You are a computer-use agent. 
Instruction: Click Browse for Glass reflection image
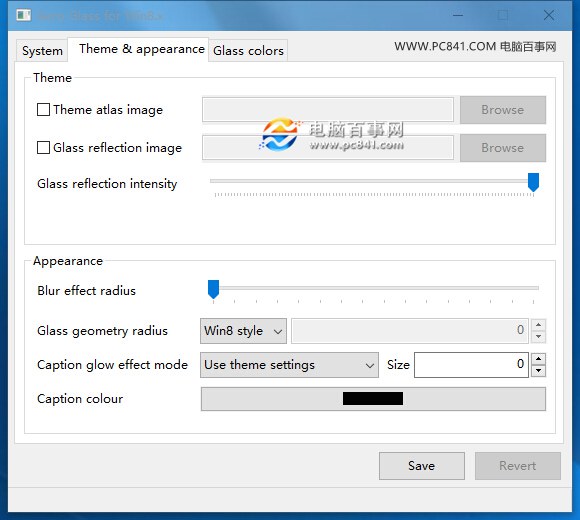(x=503, y=148)
